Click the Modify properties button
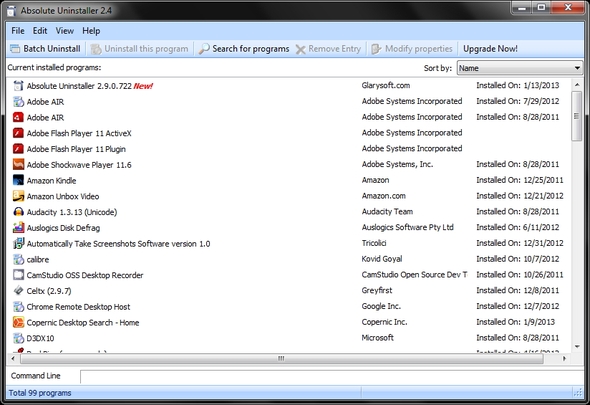 412,49
